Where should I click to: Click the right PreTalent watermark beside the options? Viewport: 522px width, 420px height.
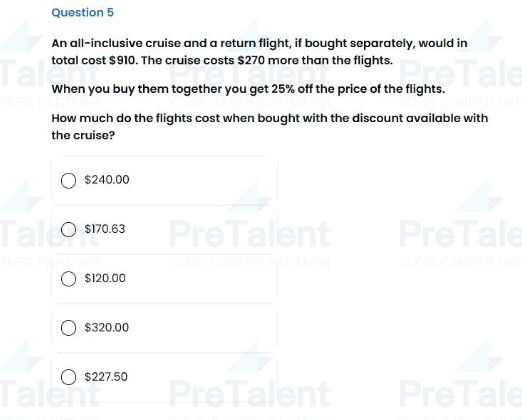click(x=460, y=233)
